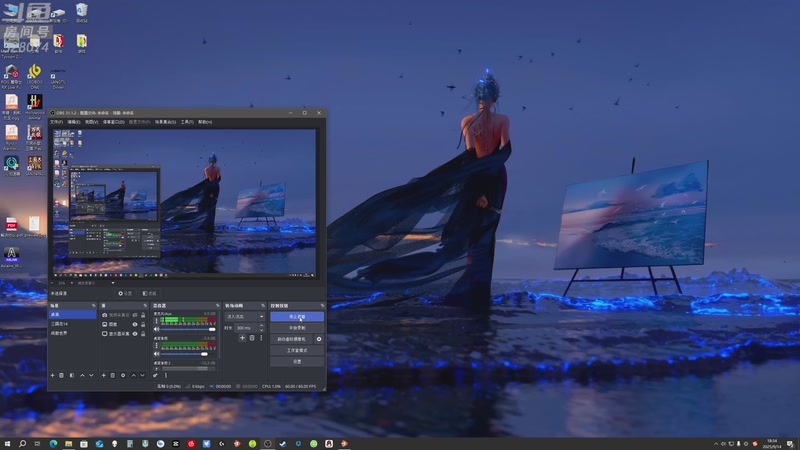Open the 工具(T) menu

click(x=187, y=122)
